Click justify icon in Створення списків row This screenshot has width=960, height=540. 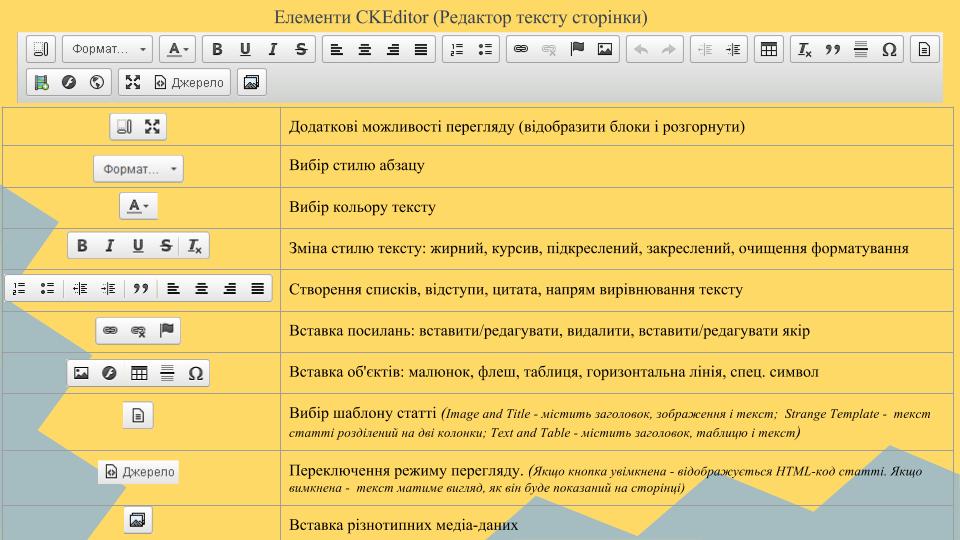[258, 288]
